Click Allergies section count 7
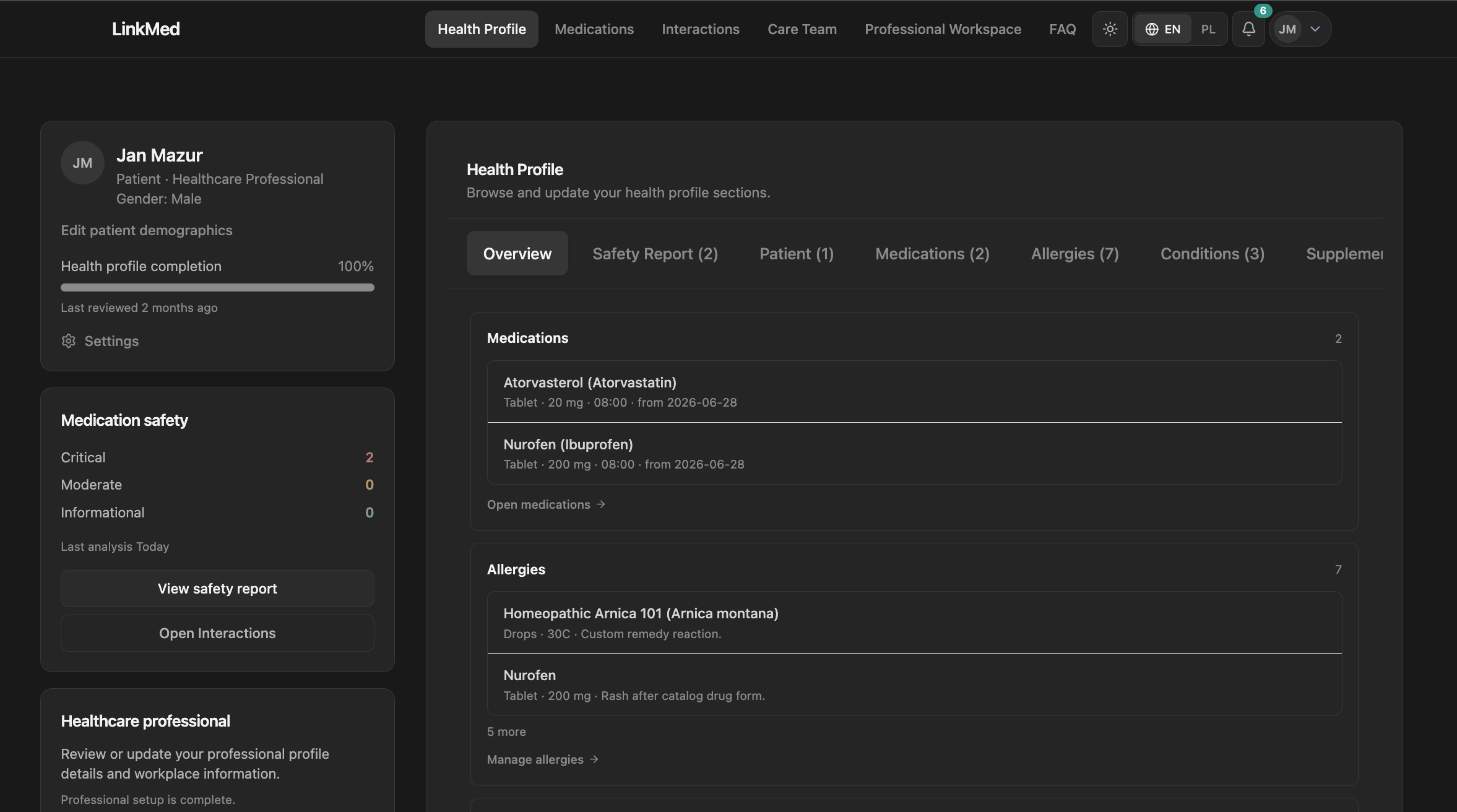1457x812 pixels. [1338, 569]
